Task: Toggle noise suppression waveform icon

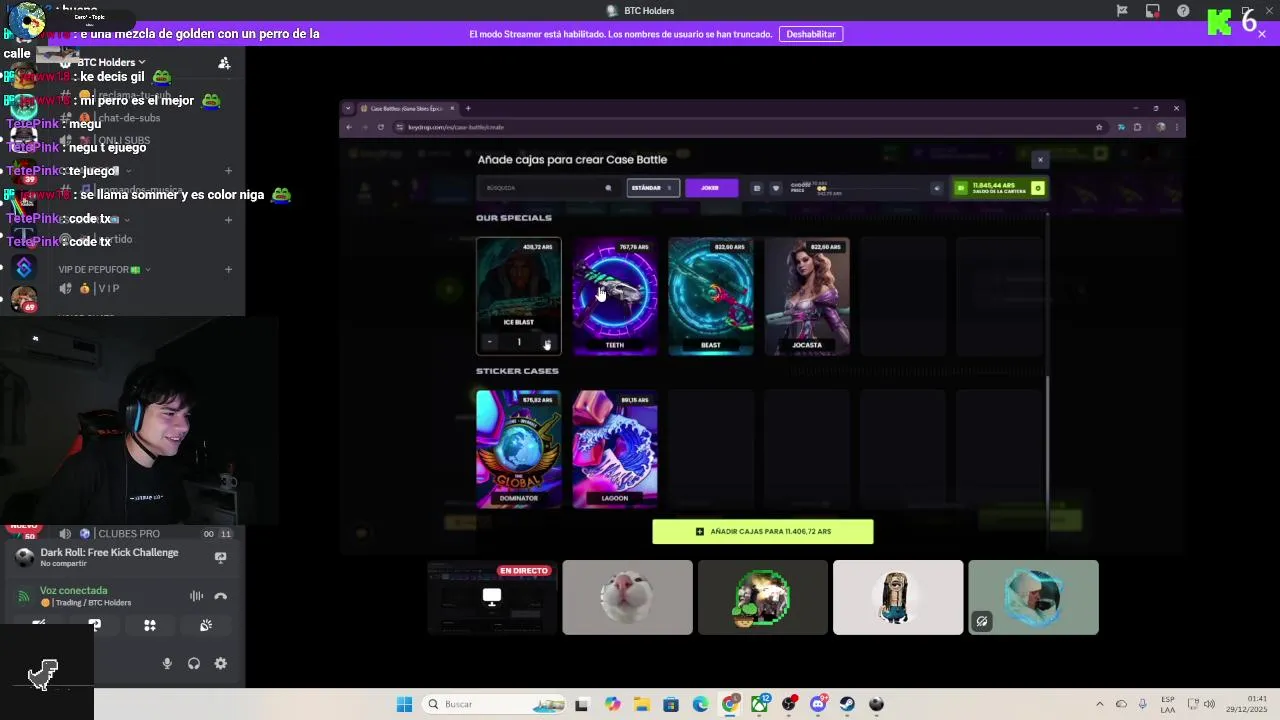Action: click(x=196, y=596)
